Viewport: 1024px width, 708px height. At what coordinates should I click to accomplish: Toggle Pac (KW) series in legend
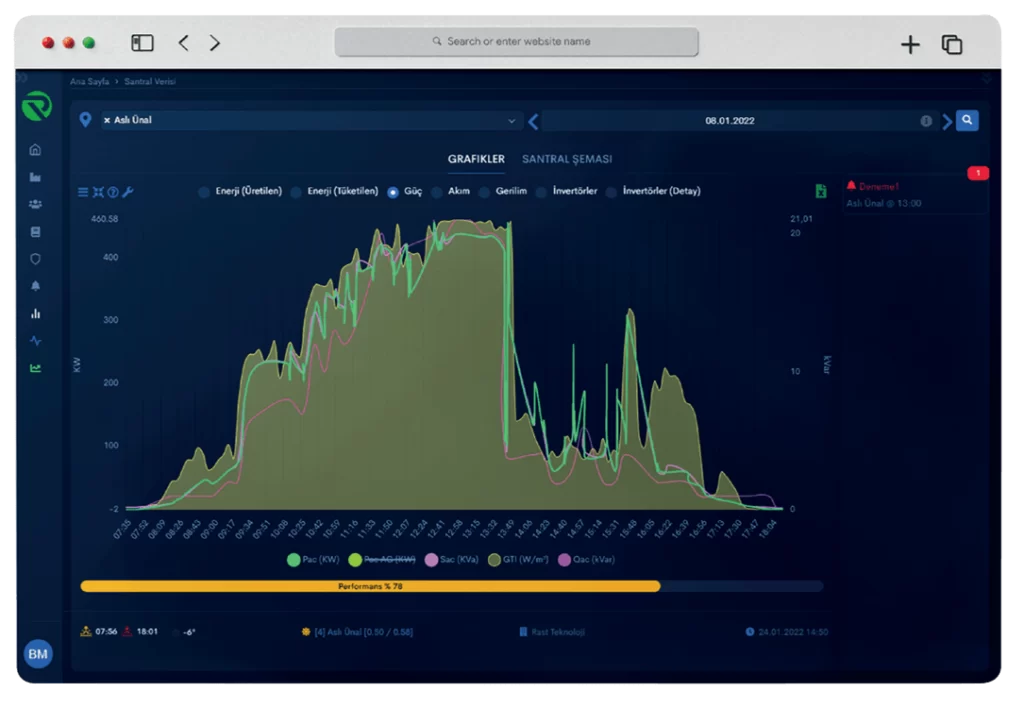tap(313, 560)
